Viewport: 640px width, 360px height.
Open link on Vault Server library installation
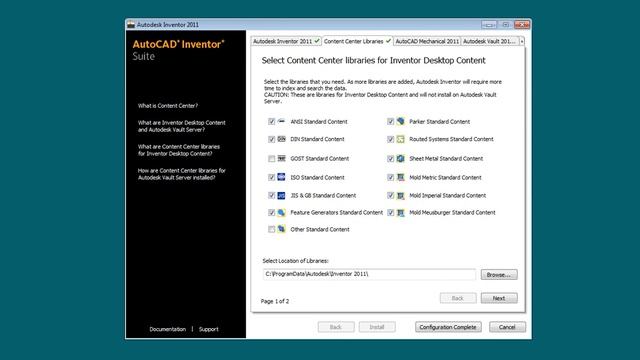click(x=182, y=174)
